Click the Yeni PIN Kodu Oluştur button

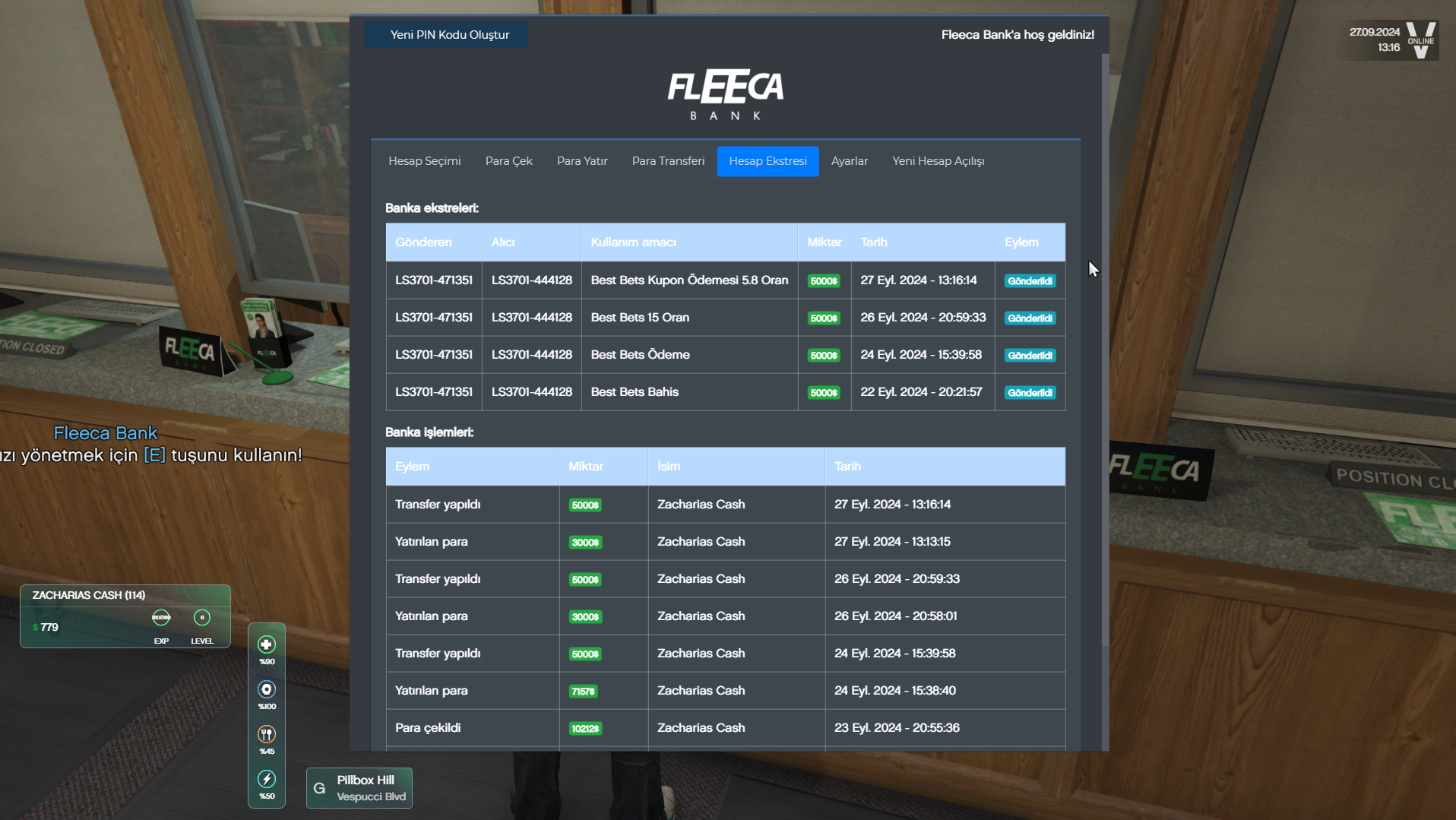447,35
